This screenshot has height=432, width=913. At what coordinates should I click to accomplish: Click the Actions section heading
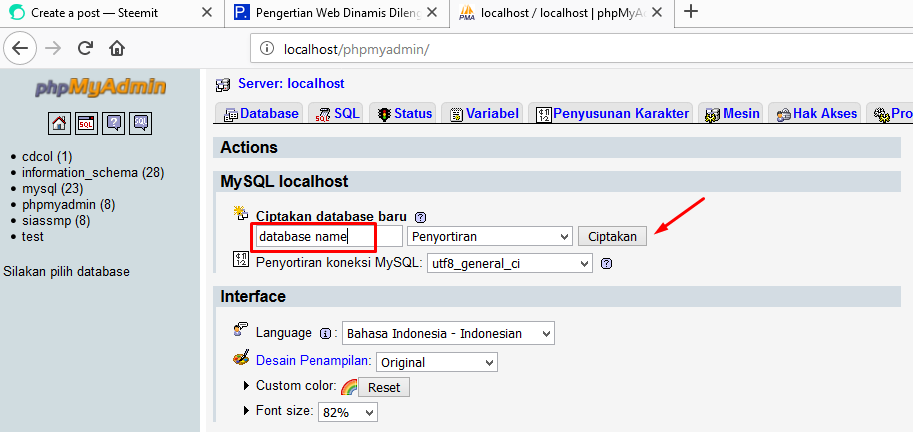(249, 148)
